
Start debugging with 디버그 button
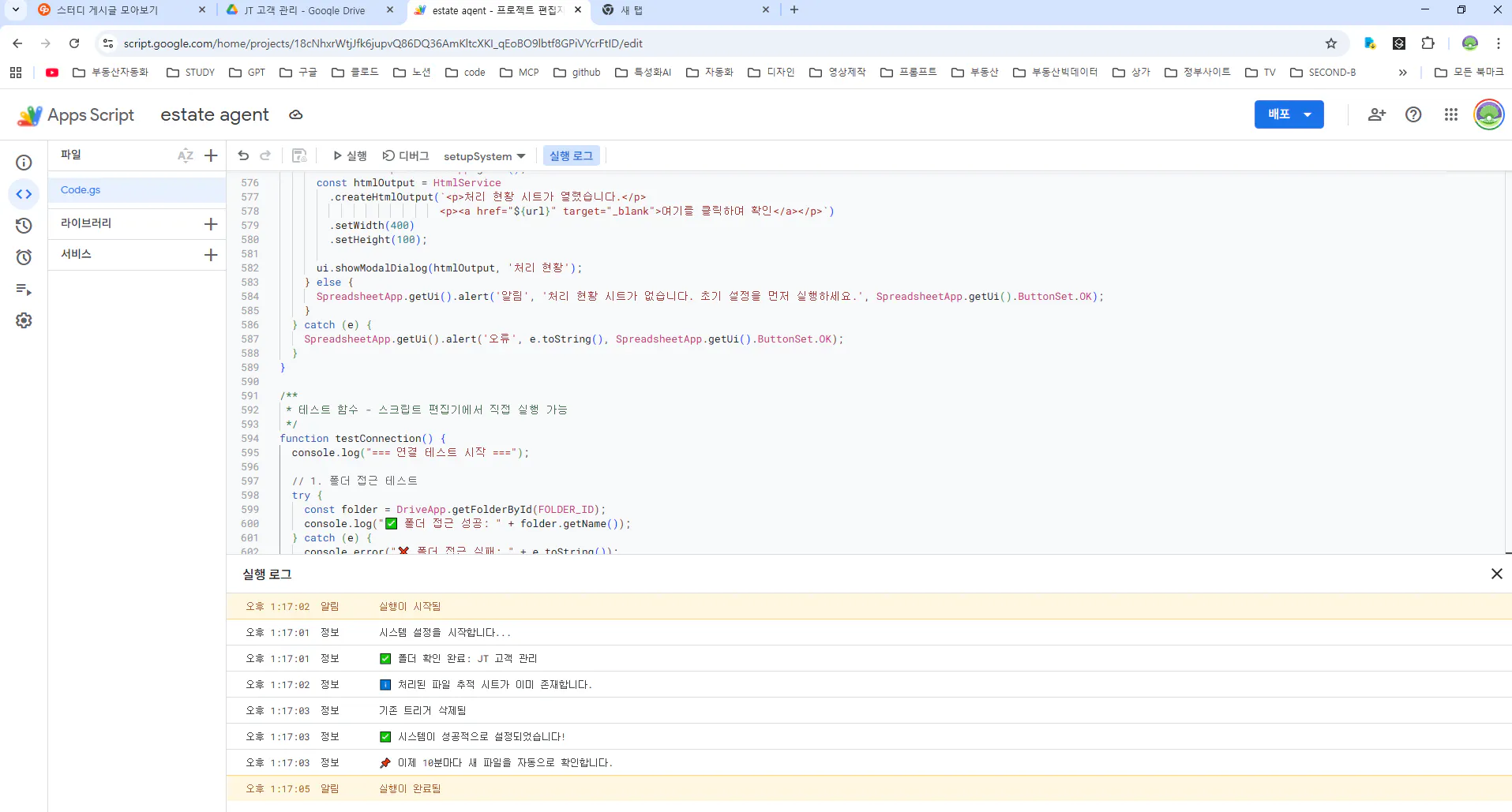tap(406, 156)
